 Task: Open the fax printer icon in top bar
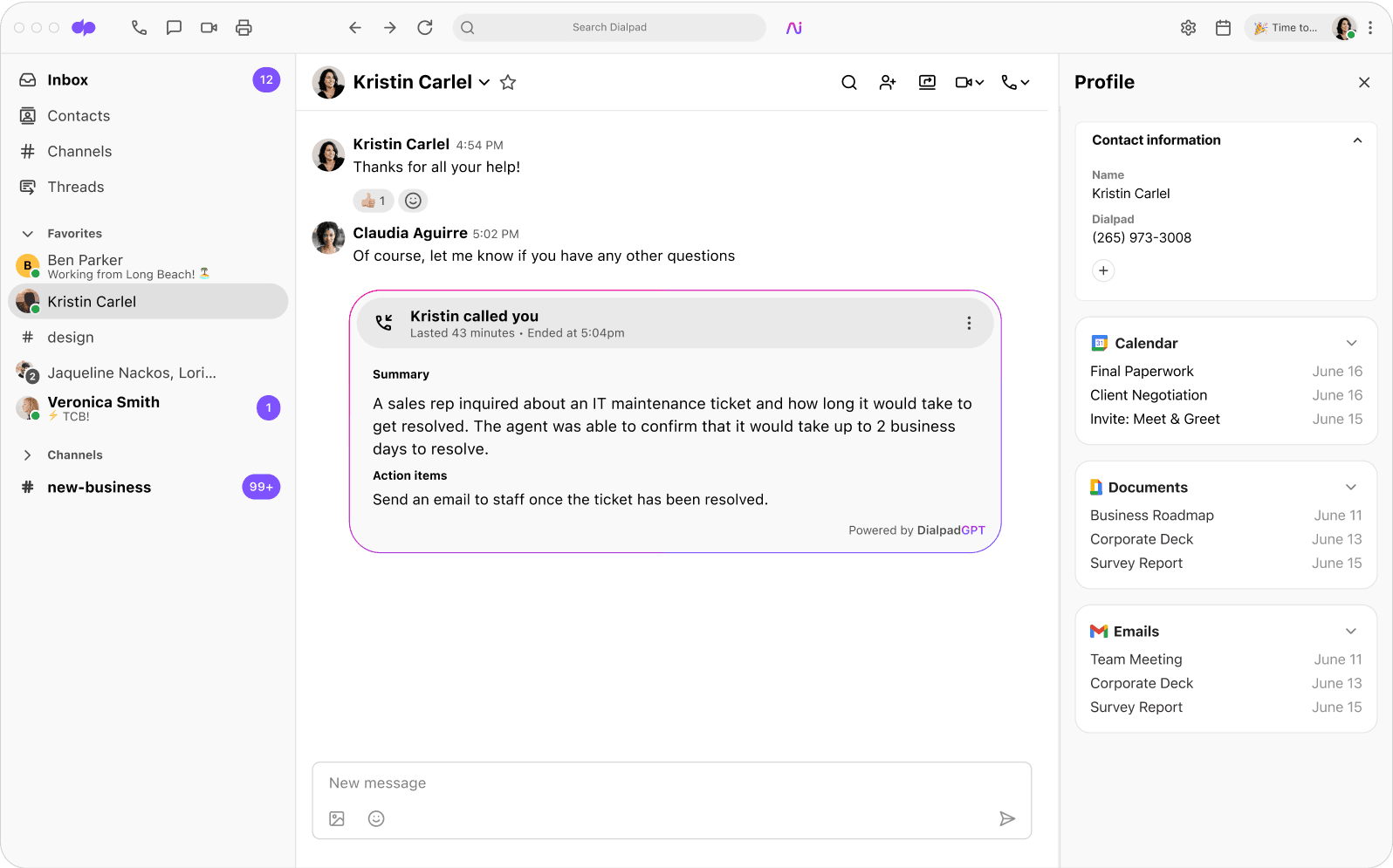point(244,28)
